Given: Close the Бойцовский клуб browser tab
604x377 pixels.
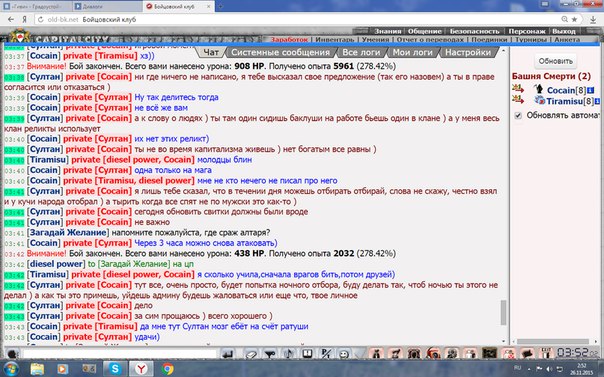Looking at the screenshot, I should coord(209,7).
